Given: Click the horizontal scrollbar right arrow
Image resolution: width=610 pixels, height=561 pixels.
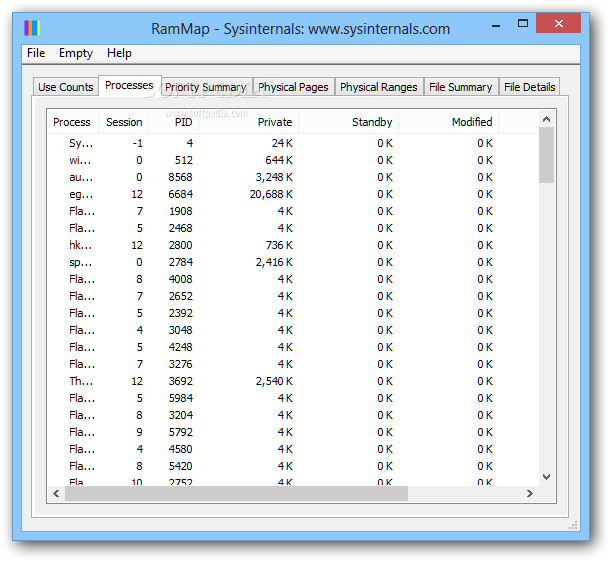Looking at the screenshot, I should pyautogui.click(x=529, y=493).
